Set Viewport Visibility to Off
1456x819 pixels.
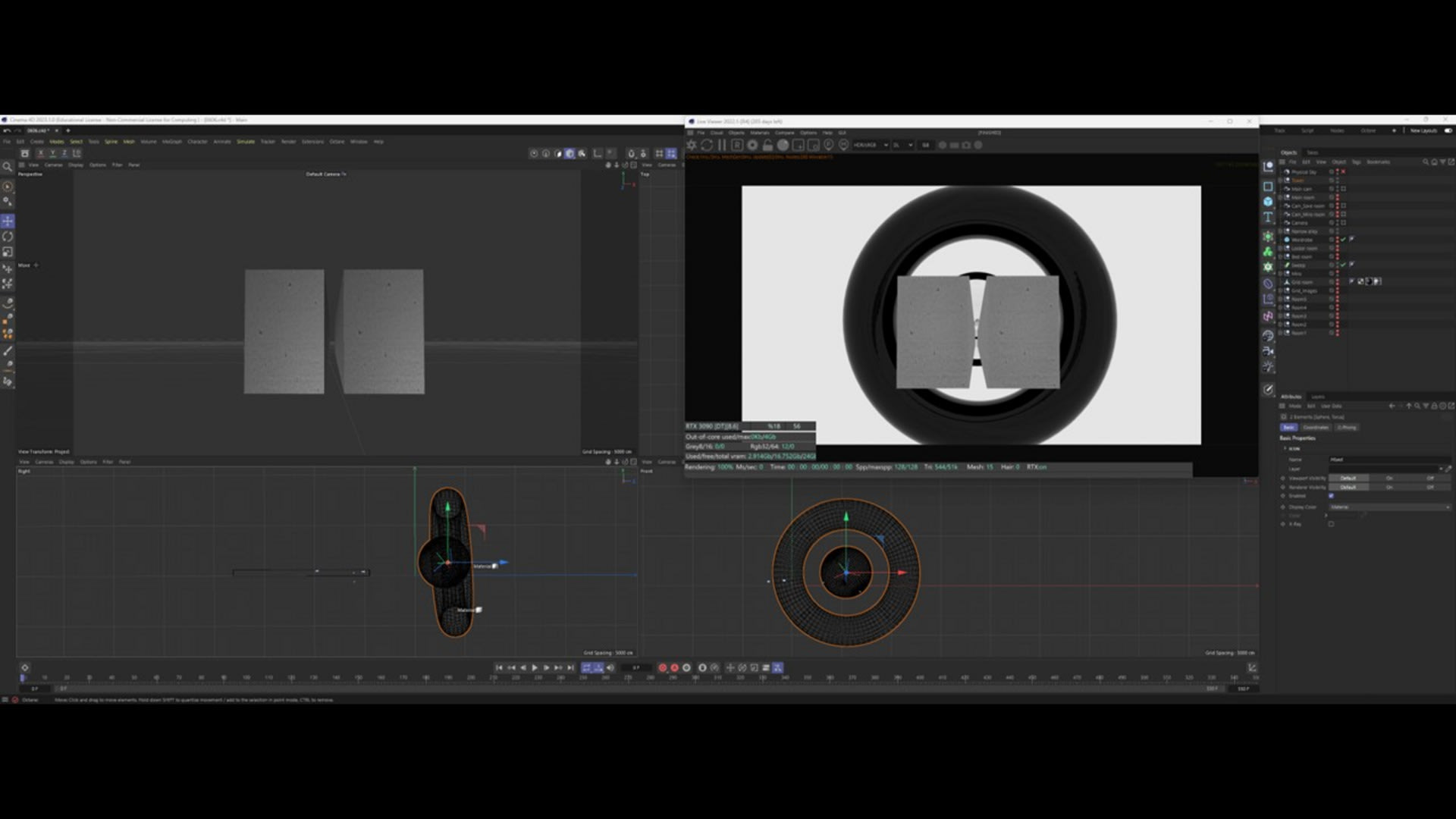tap(1430, 479)
